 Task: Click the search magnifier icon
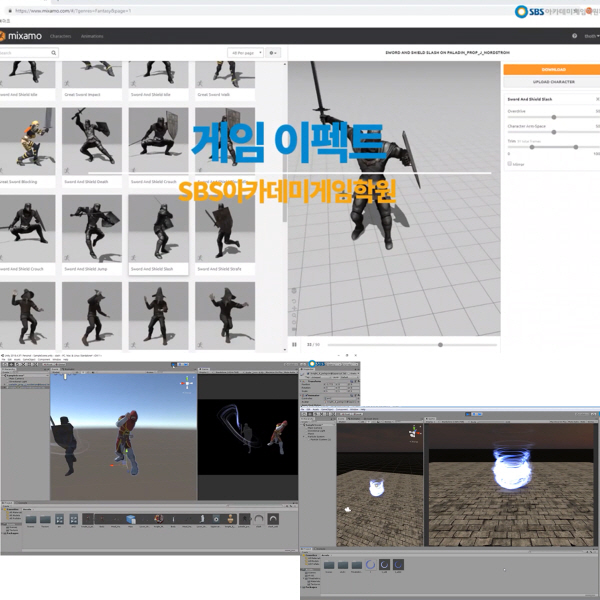pyautogui.click(x=54, y=53)
